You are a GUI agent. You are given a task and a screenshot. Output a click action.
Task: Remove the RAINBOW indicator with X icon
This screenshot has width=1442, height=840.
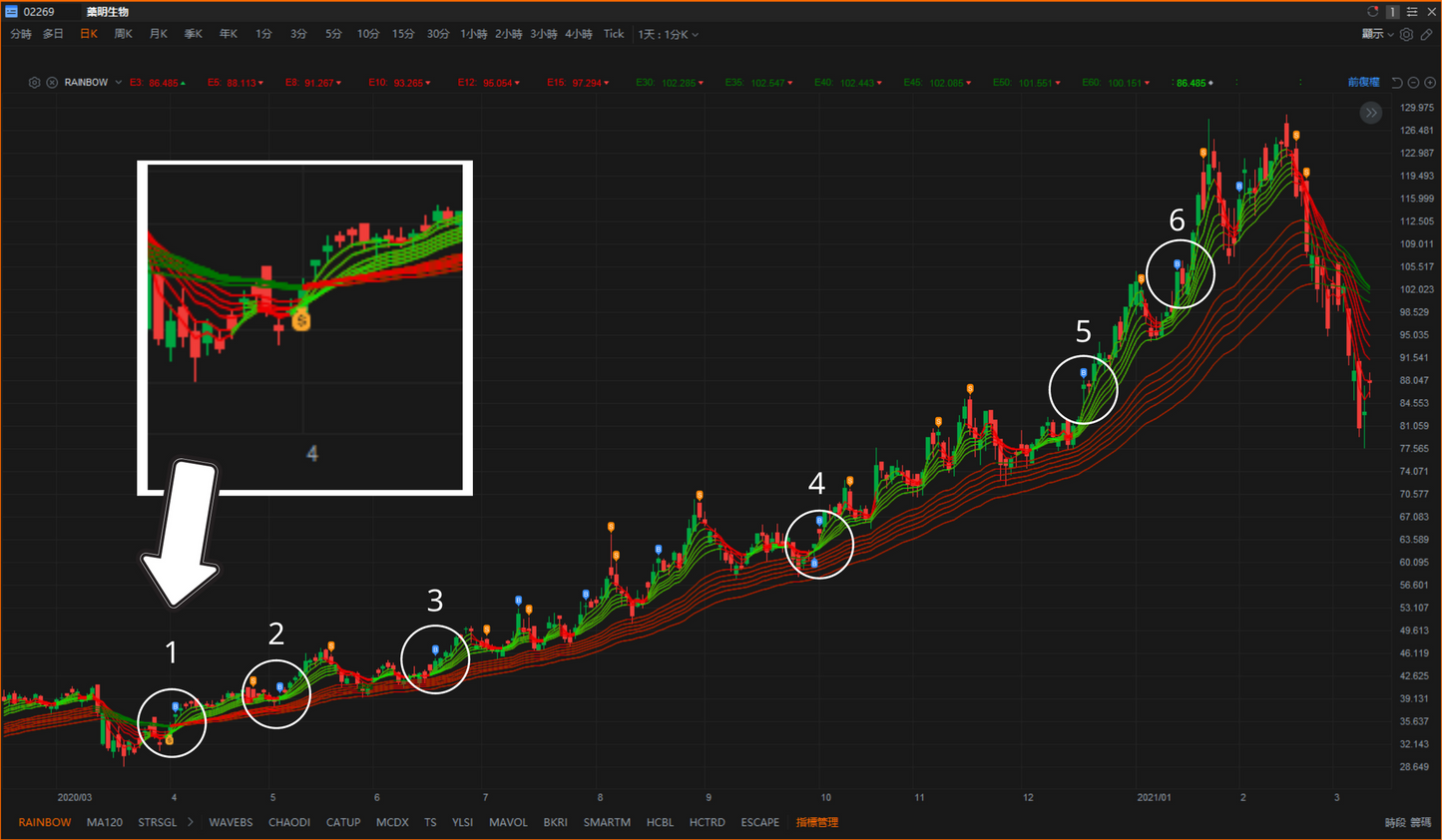(52, 83)
